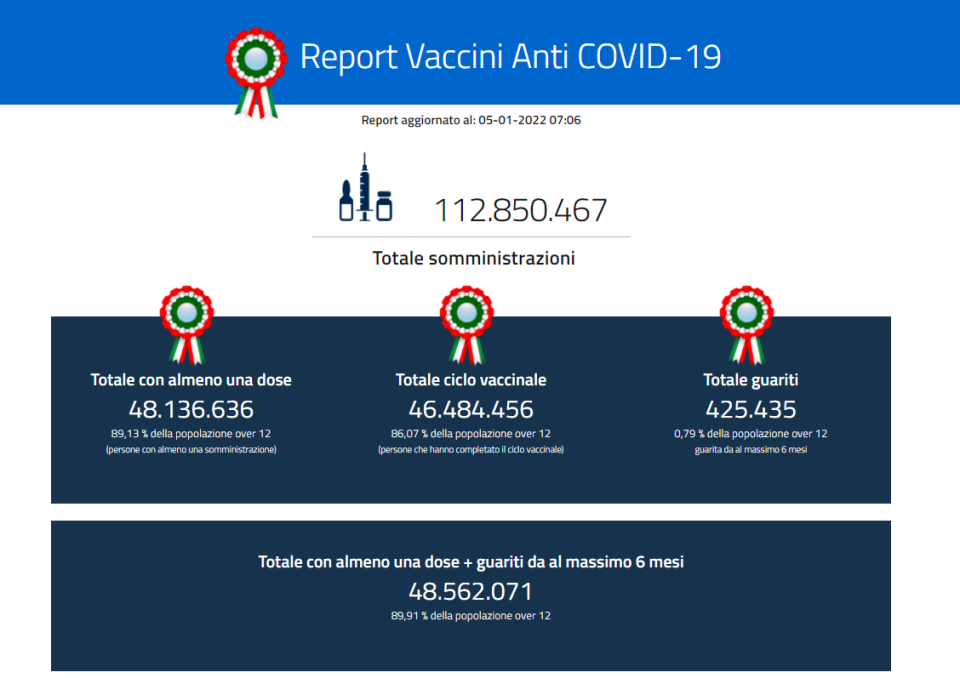Click the 425.435 recovered figure
The image size is (960, 678).
750,409
